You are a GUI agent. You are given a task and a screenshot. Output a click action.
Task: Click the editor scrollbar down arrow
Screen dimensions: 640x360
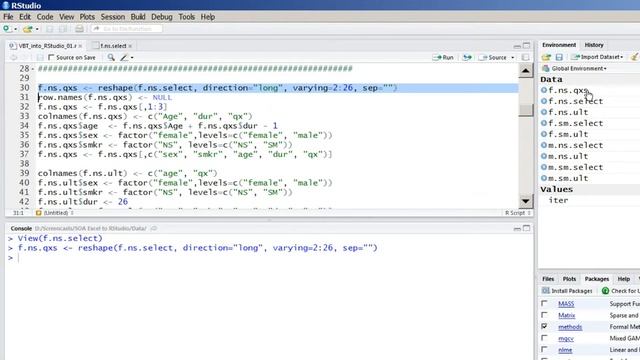point(526,201)
